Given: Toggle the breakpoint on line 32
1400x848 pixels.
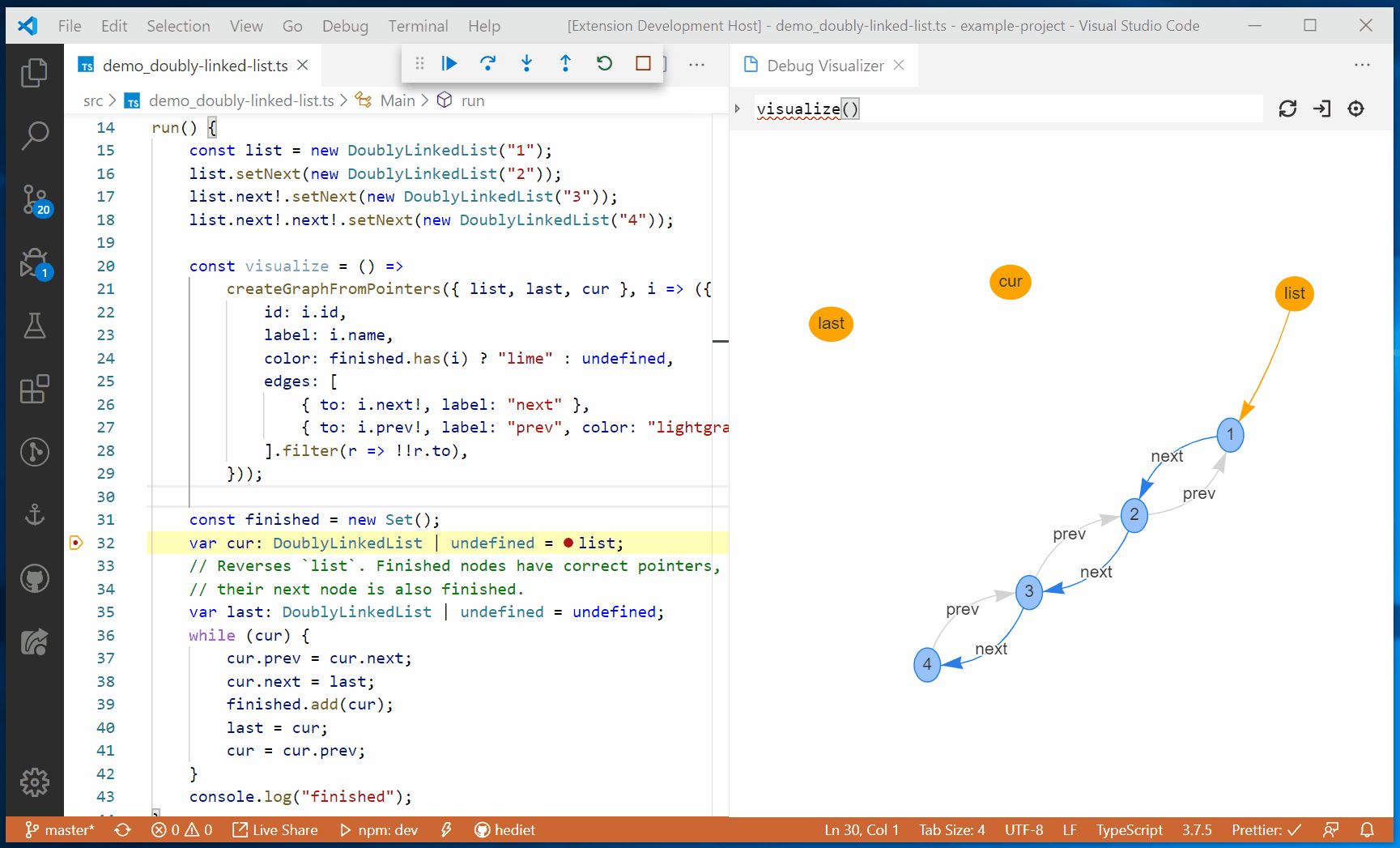Looking at the screenshot, I should pos(76,543).
